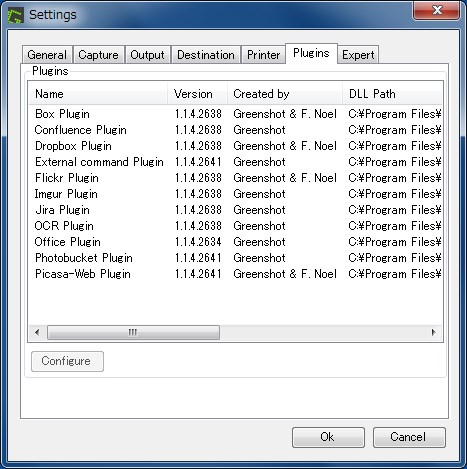Screen dimensions: 467x469
Task: Switch to the Expert tab
Action: click(358, 55)
